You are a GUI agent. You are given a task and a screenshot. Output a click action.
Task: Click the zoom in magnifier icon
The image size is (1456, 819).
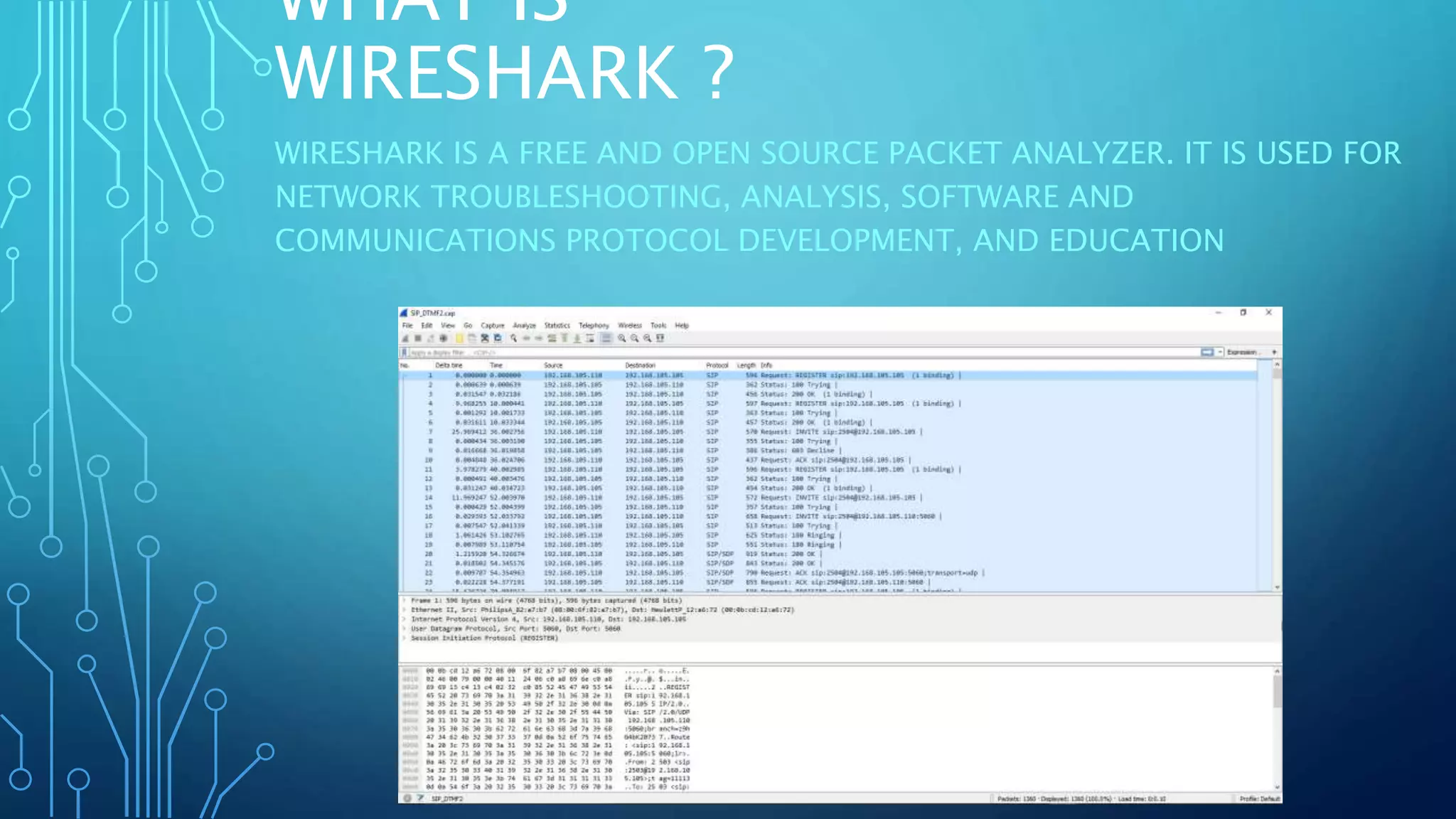tap(622, 338)
